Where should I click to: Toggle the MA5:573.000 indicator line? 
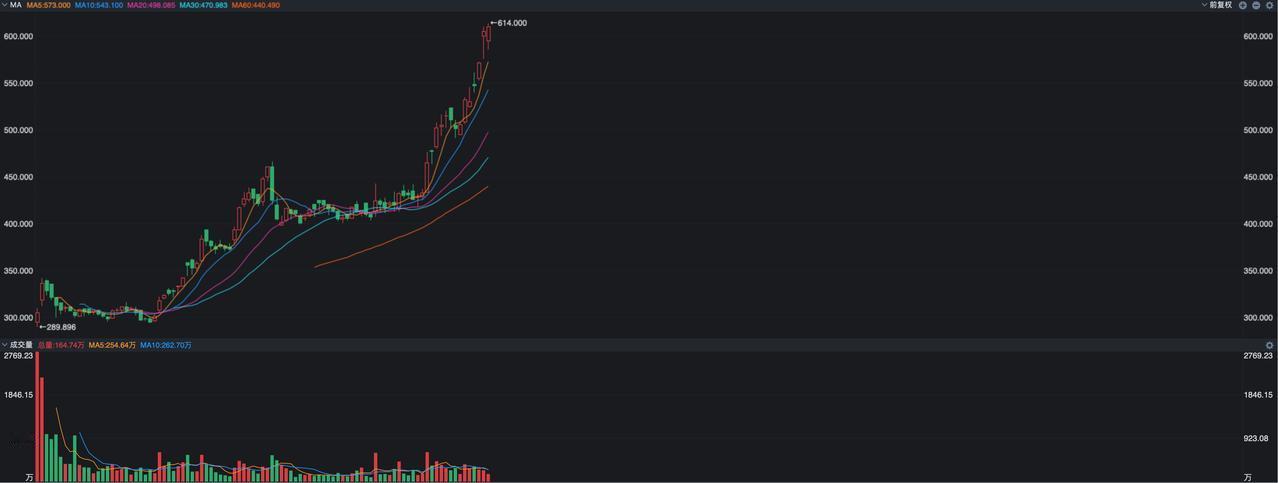click(x=49, y=5)
